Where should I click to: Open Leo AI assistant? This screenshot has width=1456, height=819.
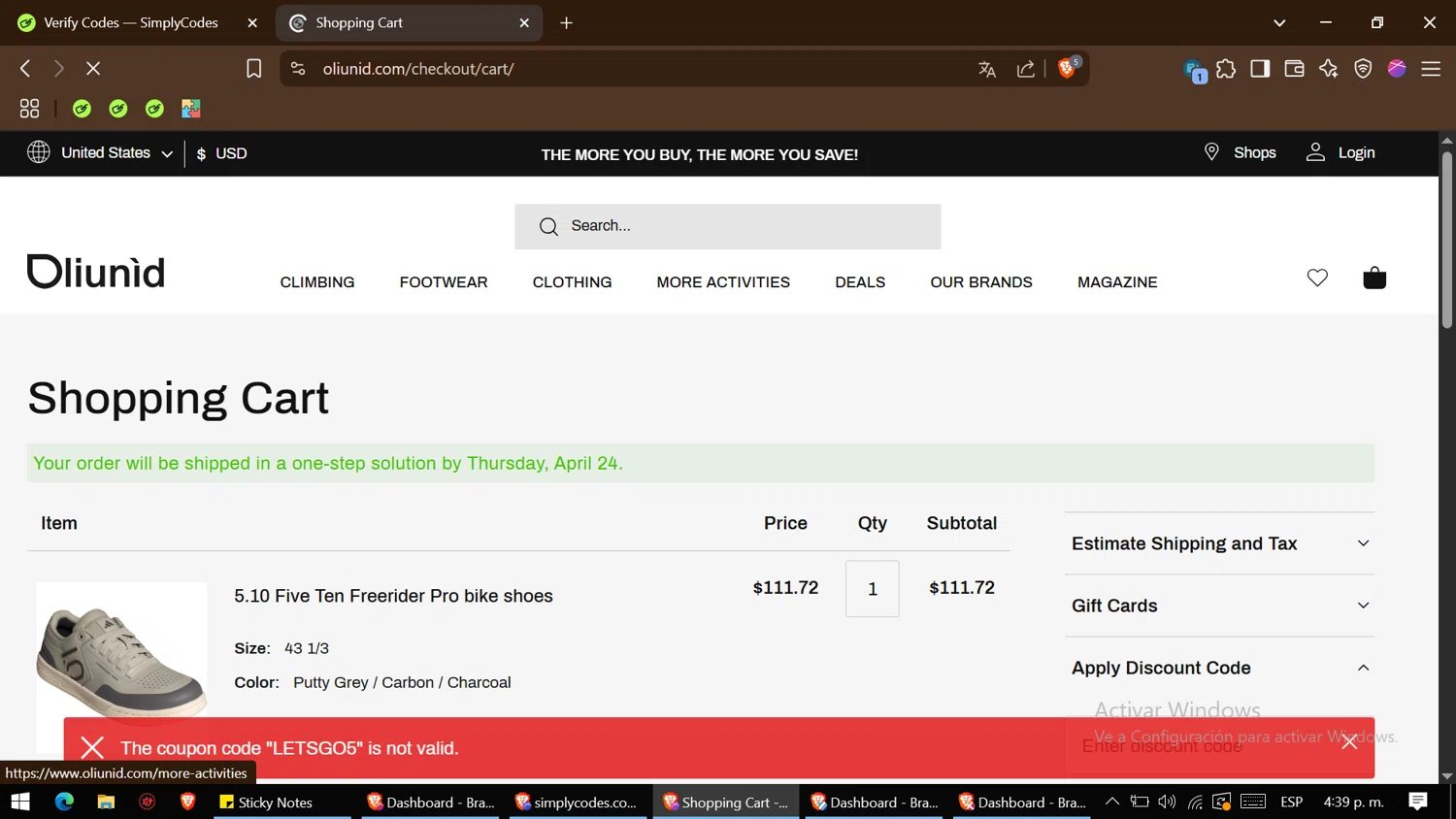coord(1329,69)
